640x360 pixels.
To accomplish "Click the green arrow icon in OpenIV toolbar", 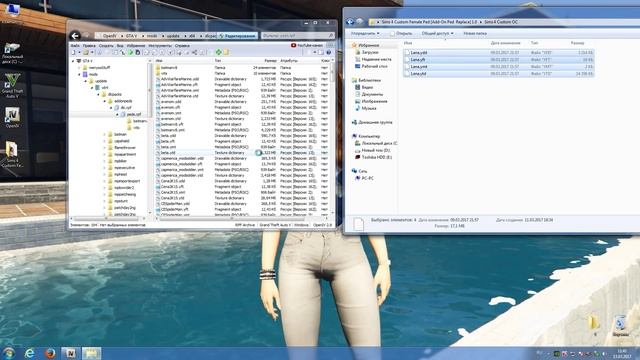I will (131, 52).
